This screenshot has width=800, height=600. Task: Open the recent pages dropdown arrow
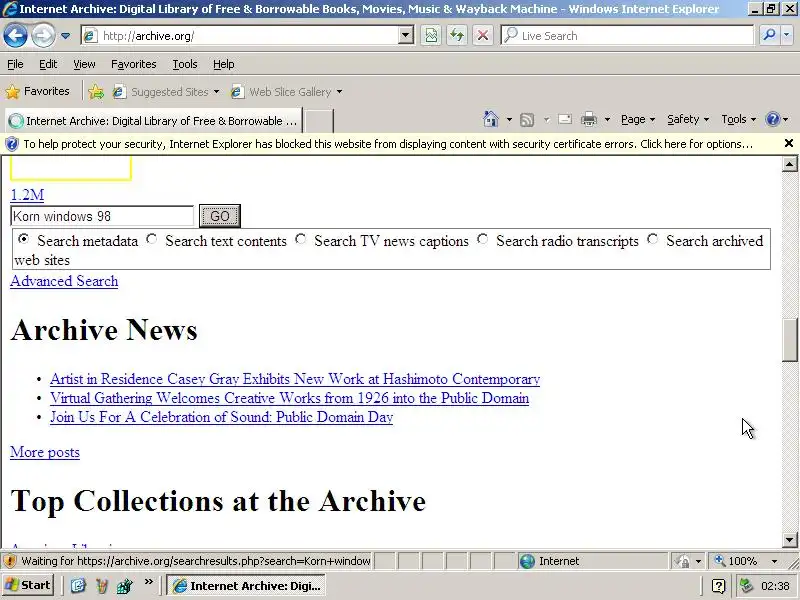pyautogui.click(x=66, y=36)
